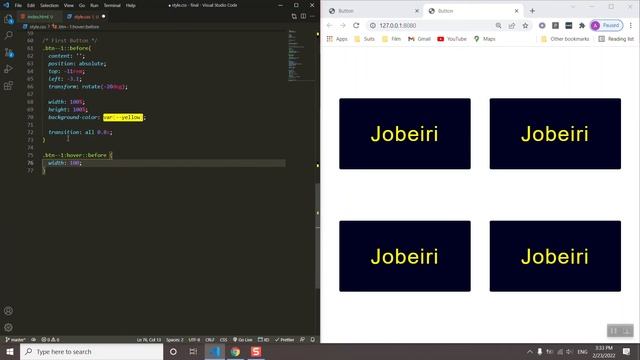Open YouTube bookmark
This screenshot has width=640, height=360.
click(452, 39)
